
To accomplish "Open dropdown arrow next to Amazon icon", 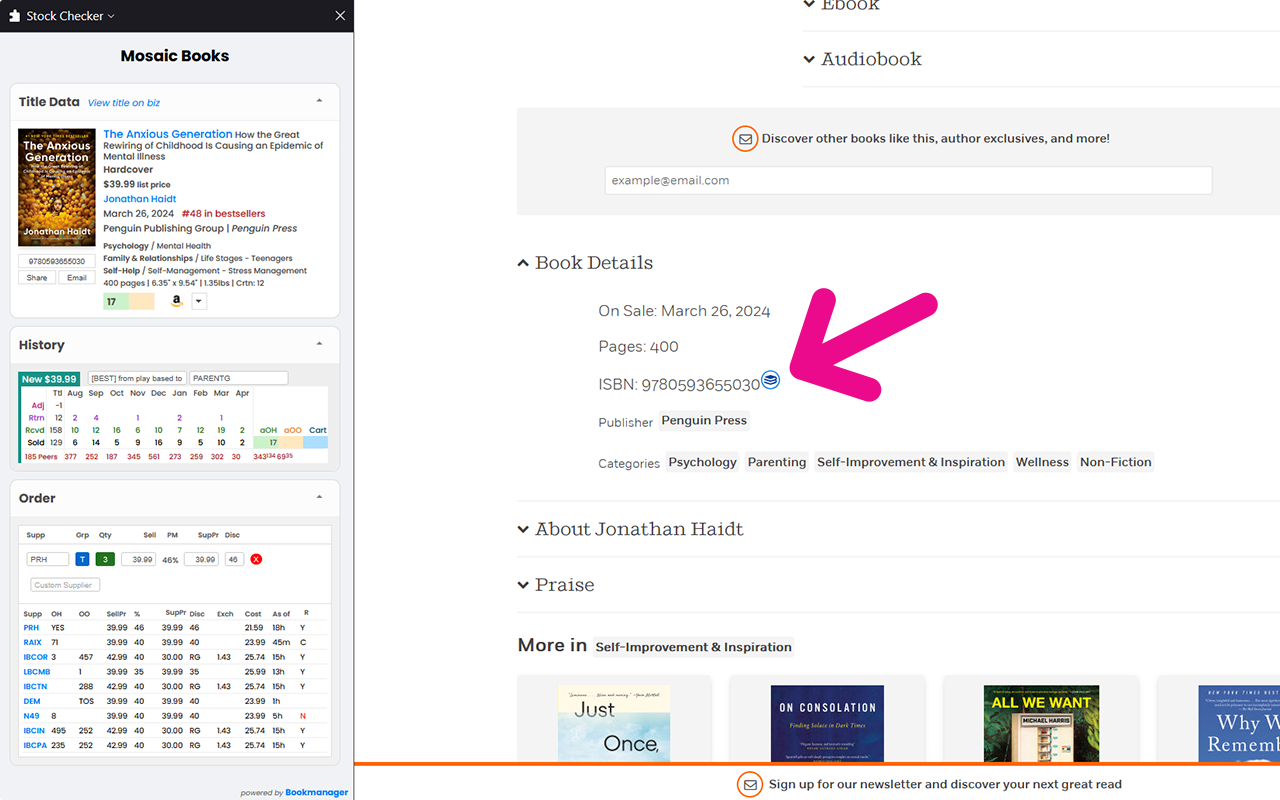I will pos(198,302).
